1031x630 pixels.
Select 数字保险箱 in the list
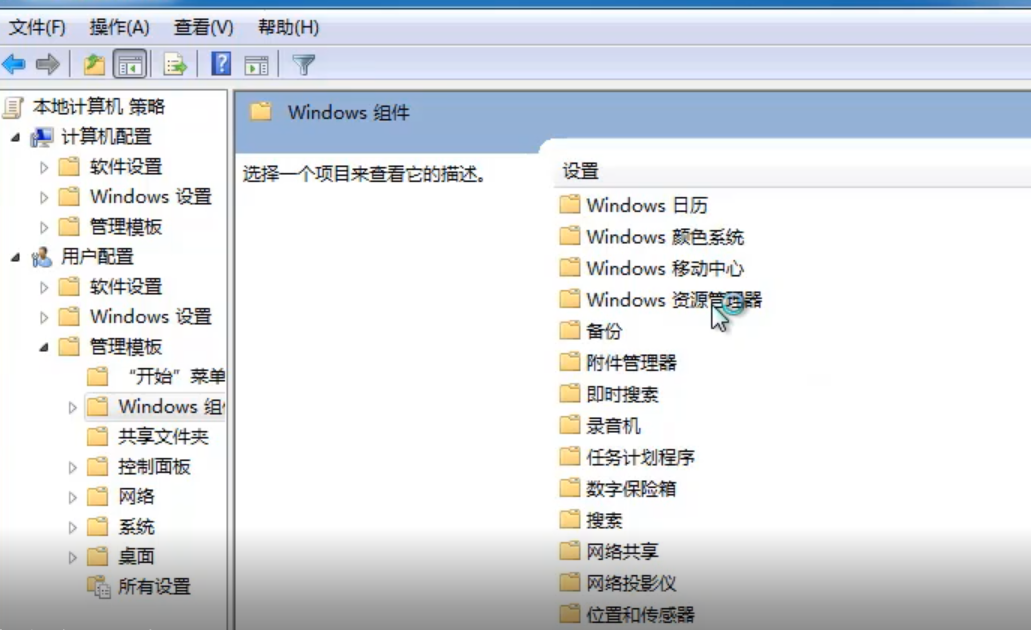click(631, 489)
